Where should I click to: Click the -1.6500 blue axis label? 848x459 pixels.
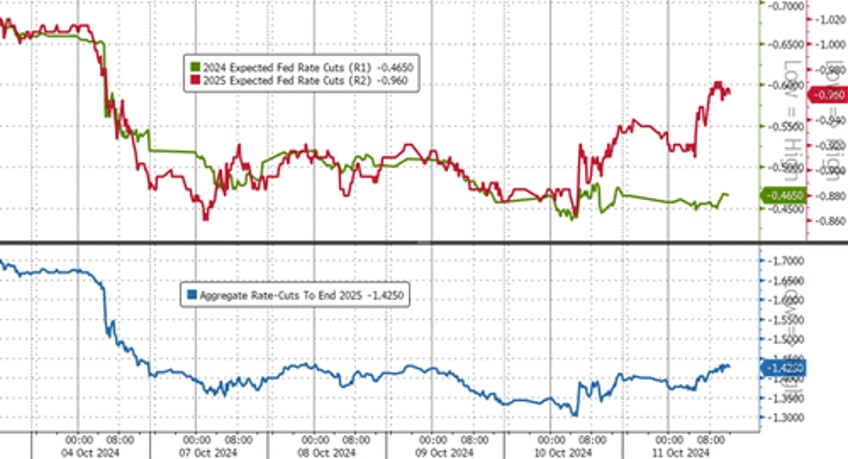click(787, 281)
